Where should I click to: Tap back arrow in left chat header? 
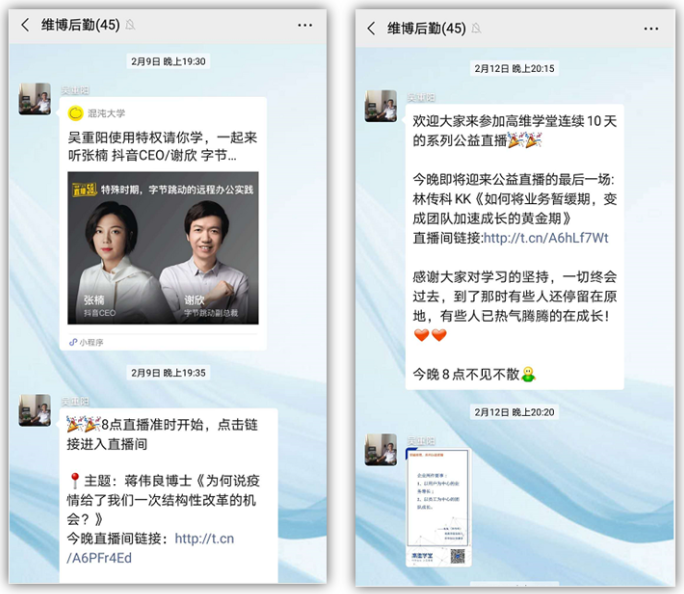[x=25, y=25]
